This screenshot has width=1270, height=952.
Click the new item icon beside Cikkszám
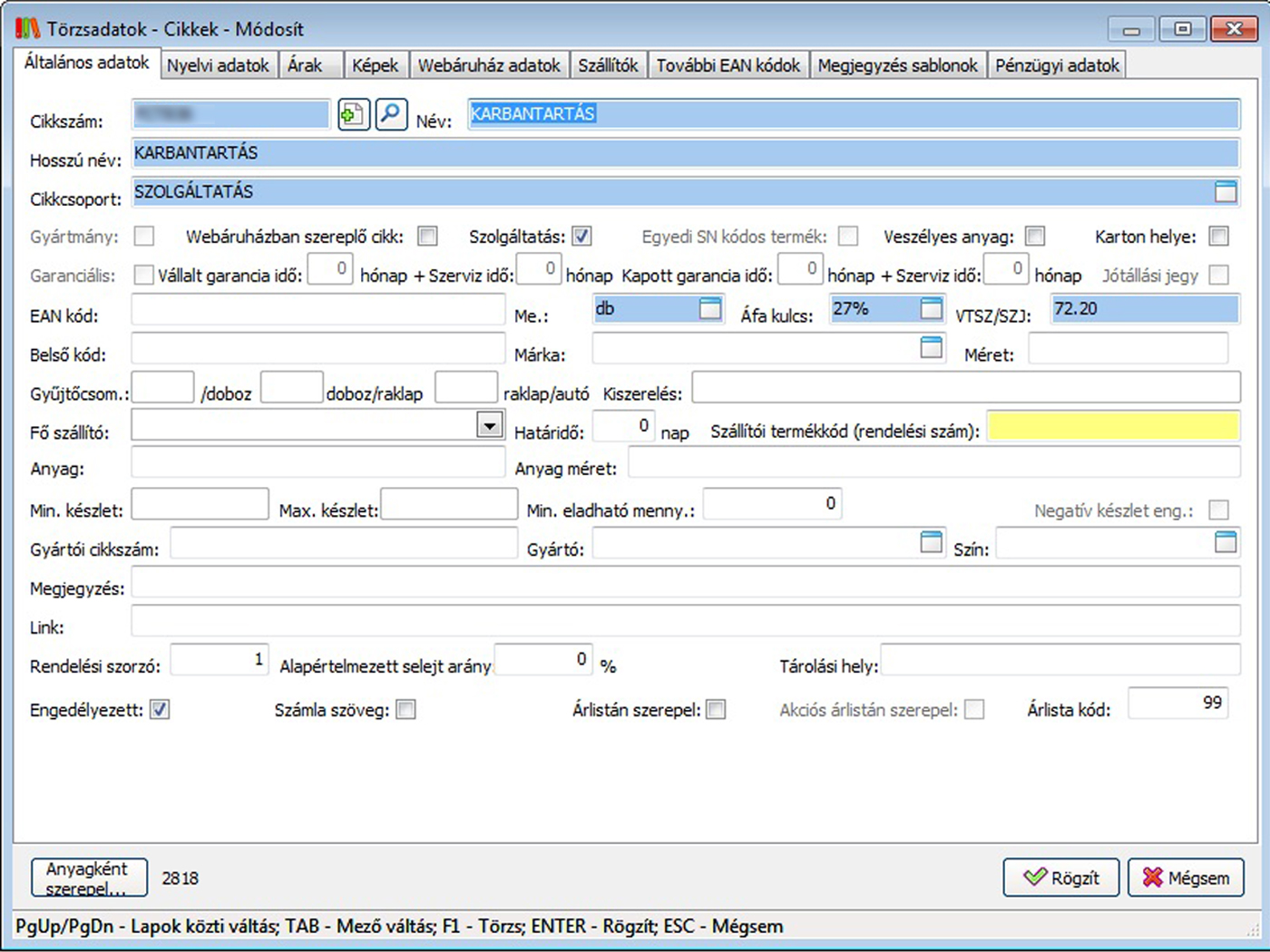[x=353, y=115]
